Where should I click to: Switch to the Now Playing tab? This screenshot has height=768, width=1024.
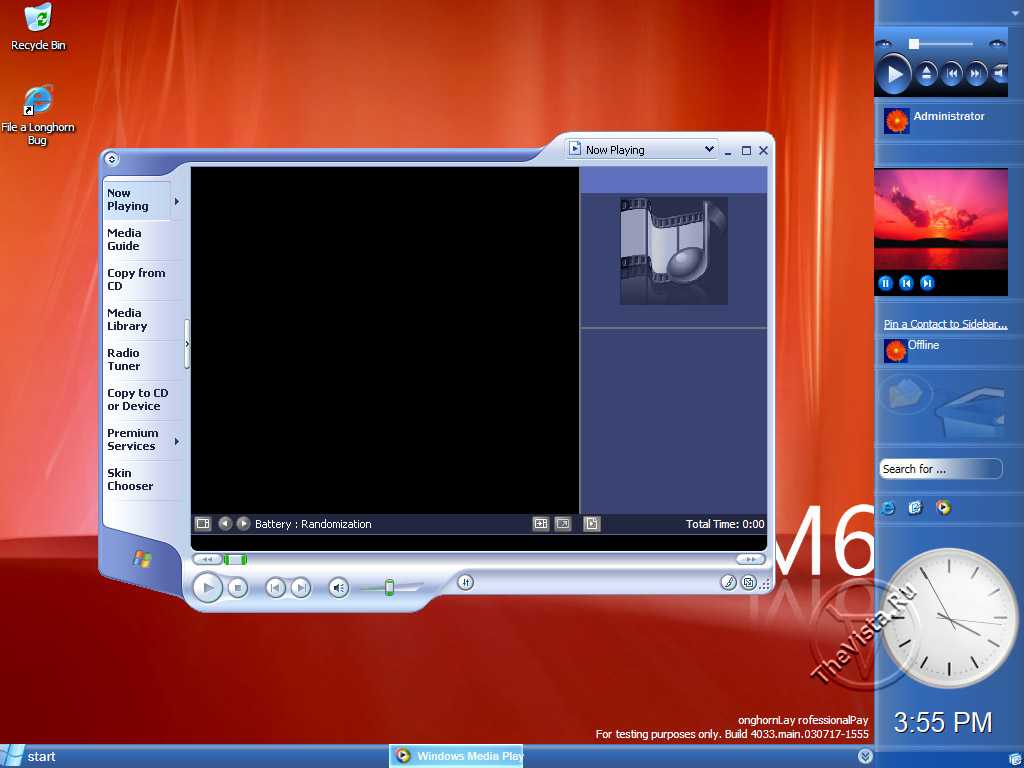pos(128,199)
